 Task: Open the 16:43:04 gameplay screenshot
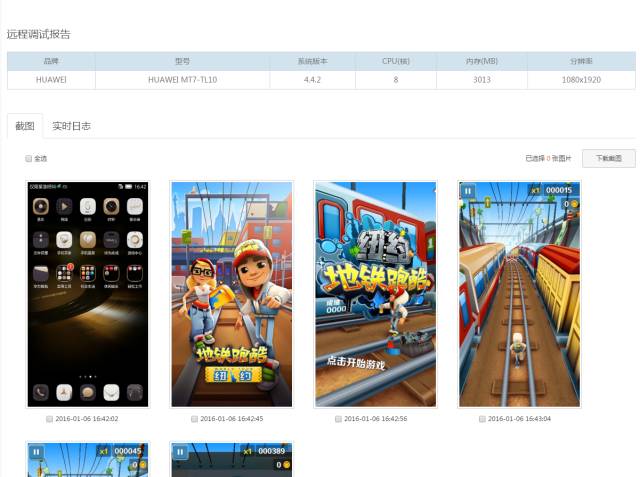click(519, 294)
